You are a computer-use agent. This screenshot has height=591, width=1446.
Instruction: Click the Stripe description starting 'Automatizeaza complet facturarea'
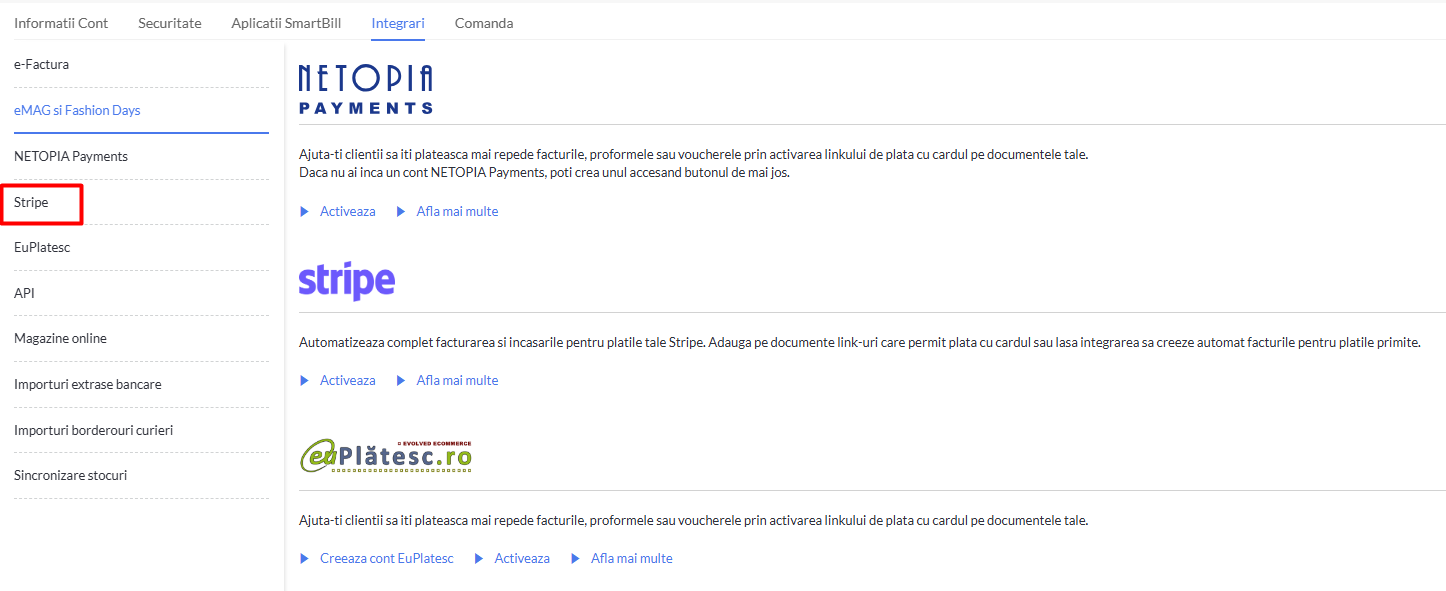coord(860,343)
